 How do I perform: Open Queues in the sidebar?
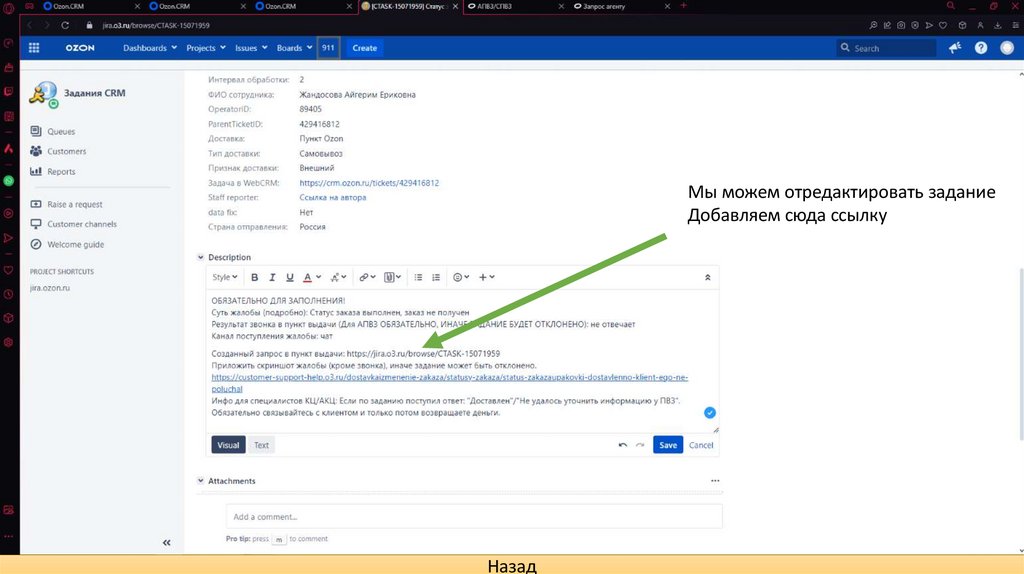(x=61, y=131)
